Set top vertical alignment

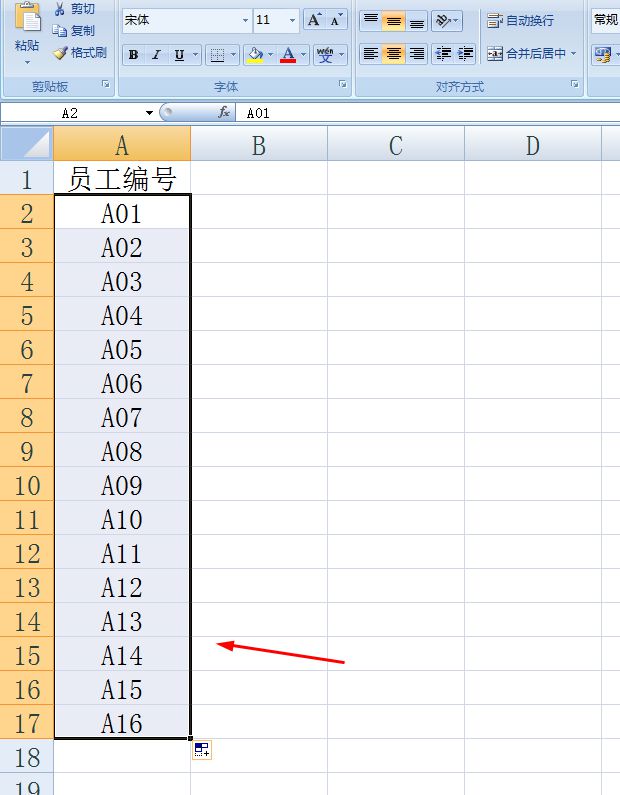(371, 20)
